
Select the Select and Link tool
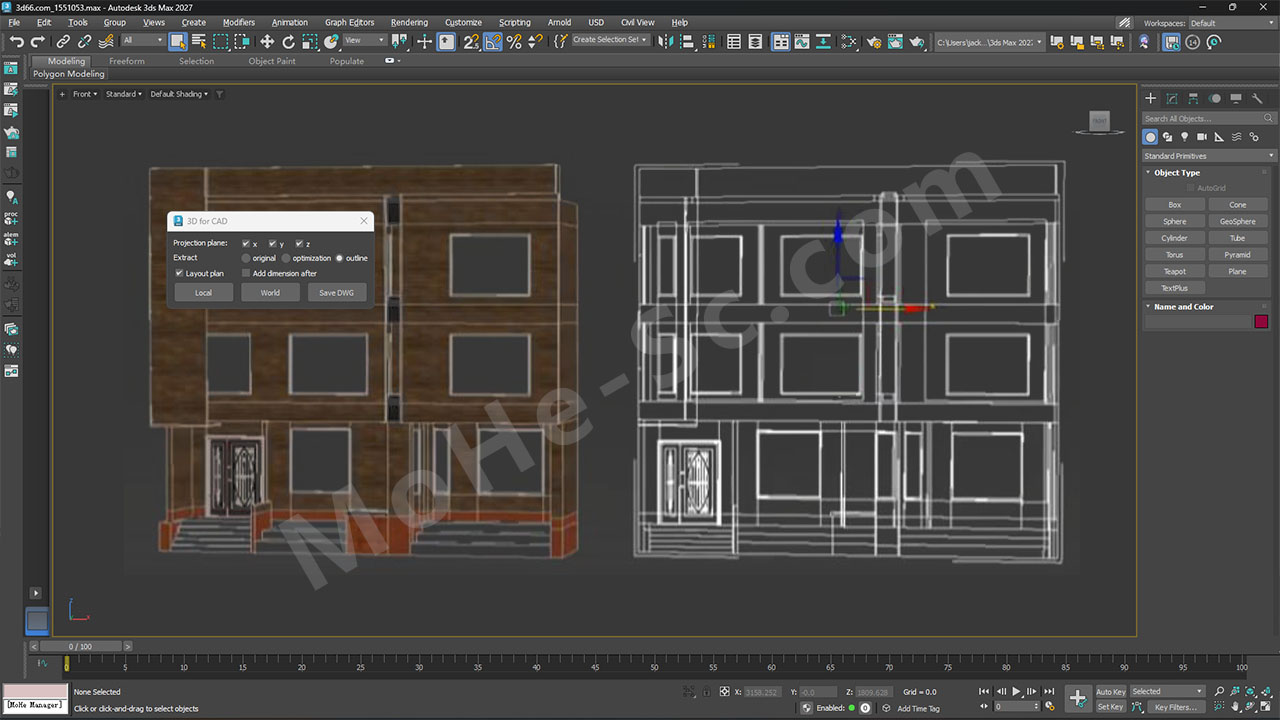pos(63,41)
